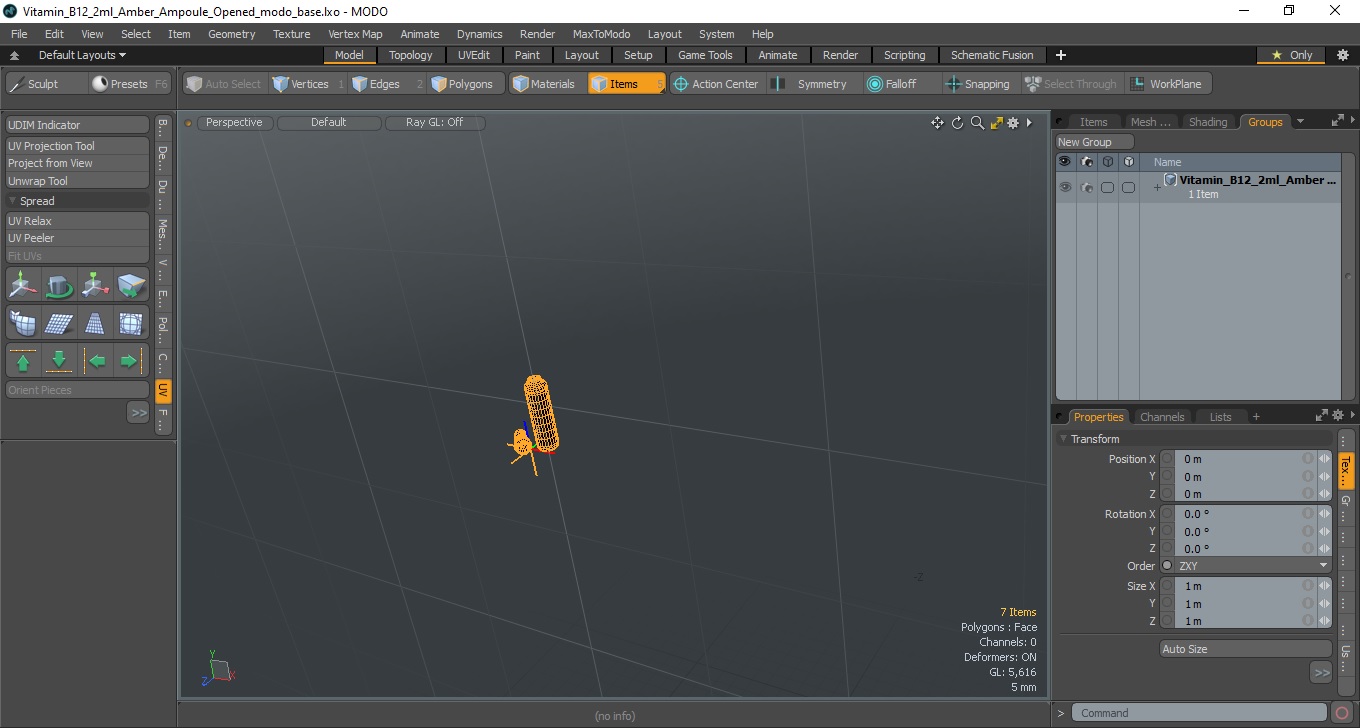The image size is (1360, 728).
Task: Switch to the Shading panel tab
Action: (1208, 122)
